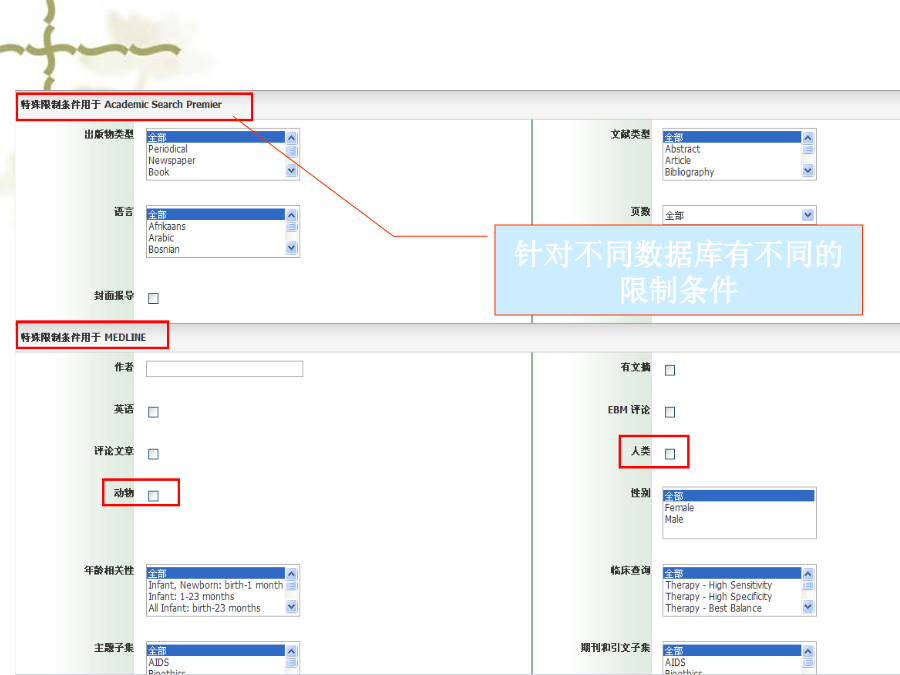Tick the 有文摘 checkbox
Viewport: 900px width, 675px height.
click(670, 370)
